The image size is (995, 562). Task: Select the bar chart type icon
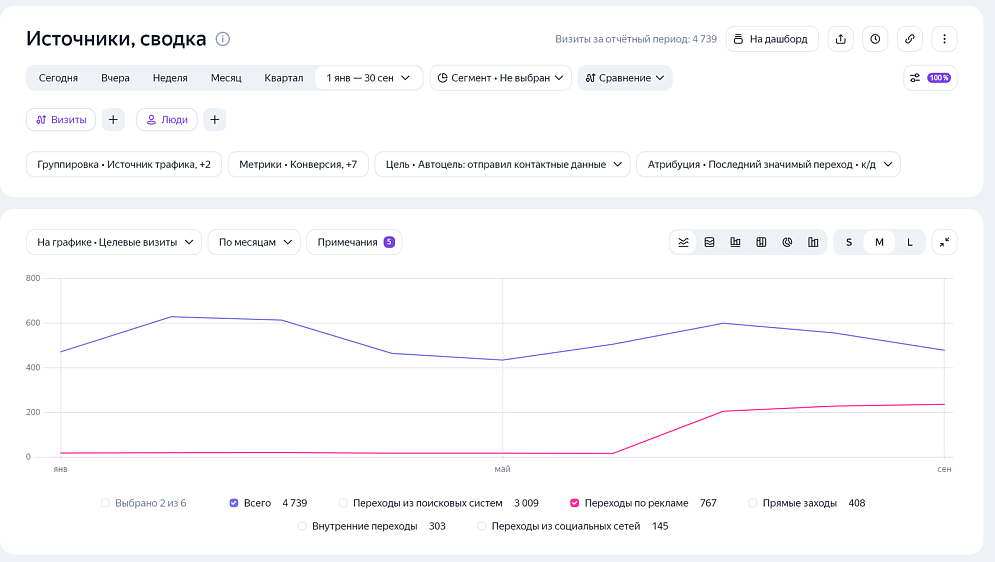point(735,242)
